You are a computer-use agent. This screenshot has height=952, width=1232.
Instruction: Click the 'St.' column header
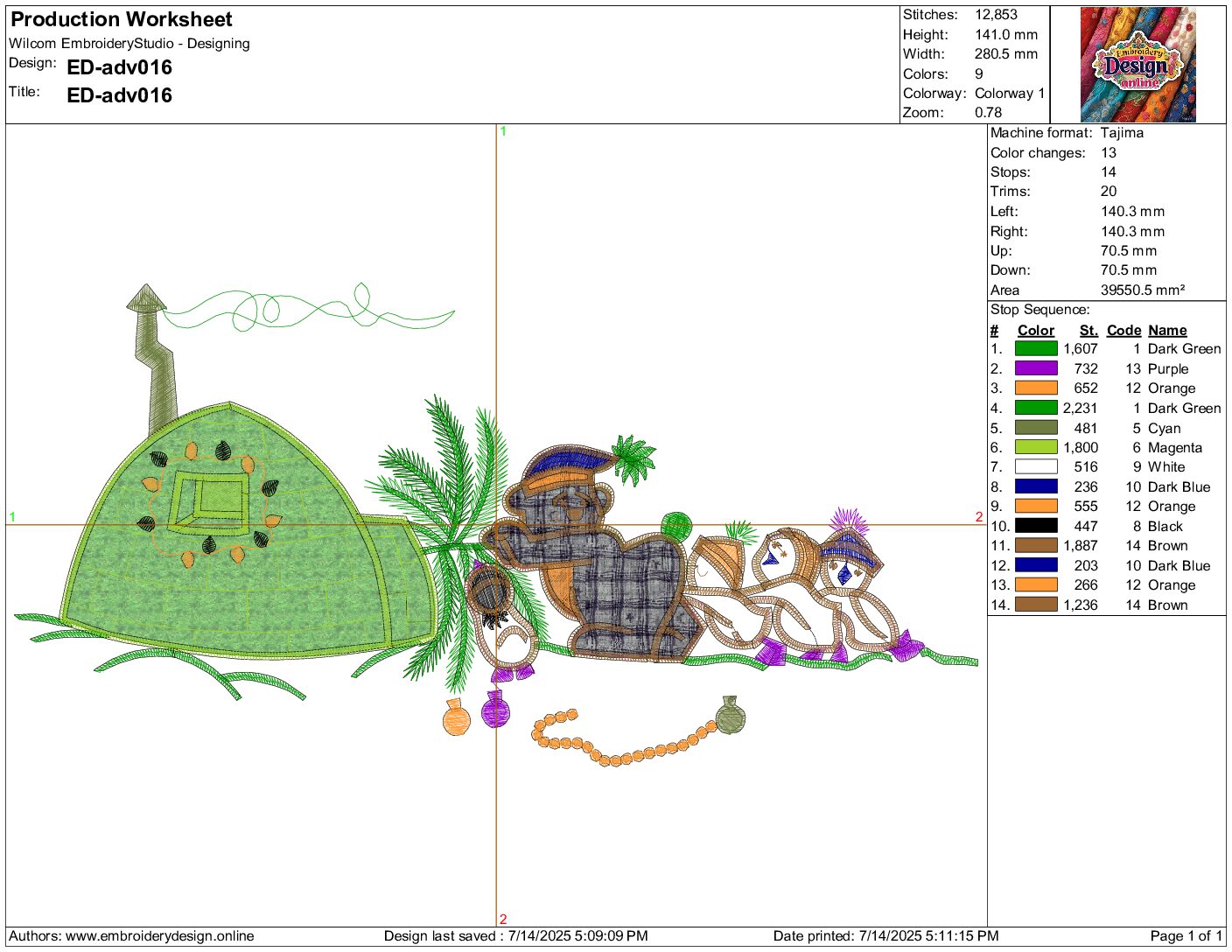coord(1088,330)
